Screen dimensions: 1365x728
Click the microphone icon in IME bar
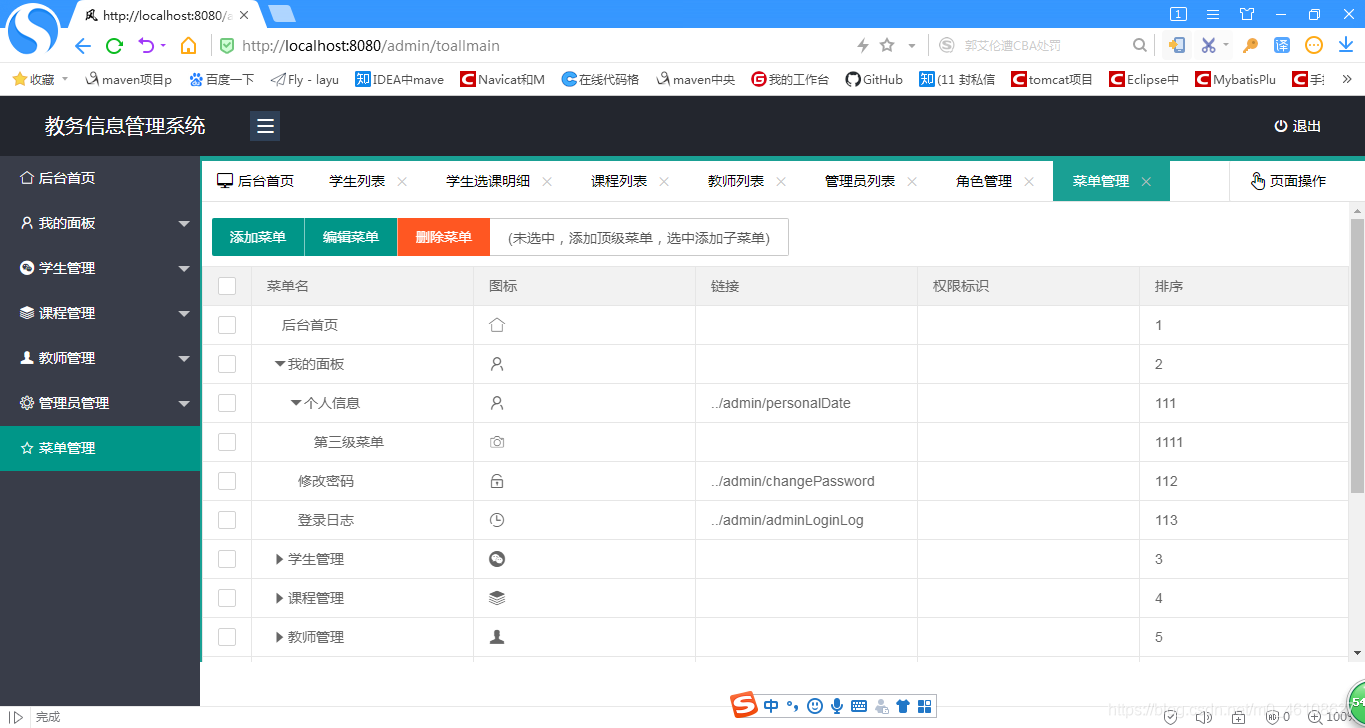coord(837,706)
